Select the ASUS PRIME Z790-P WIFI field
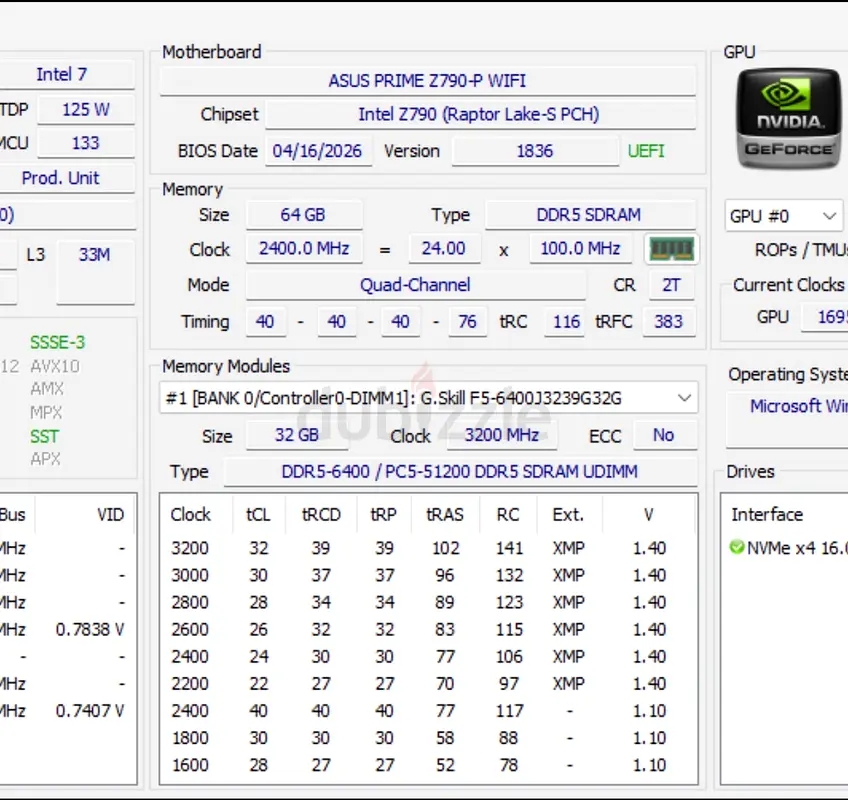 [x=427, y=81]
